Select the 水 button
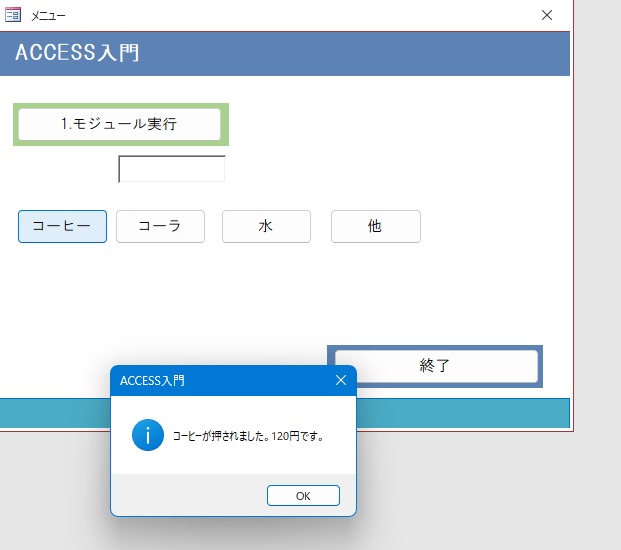 (x=266, y=226)
